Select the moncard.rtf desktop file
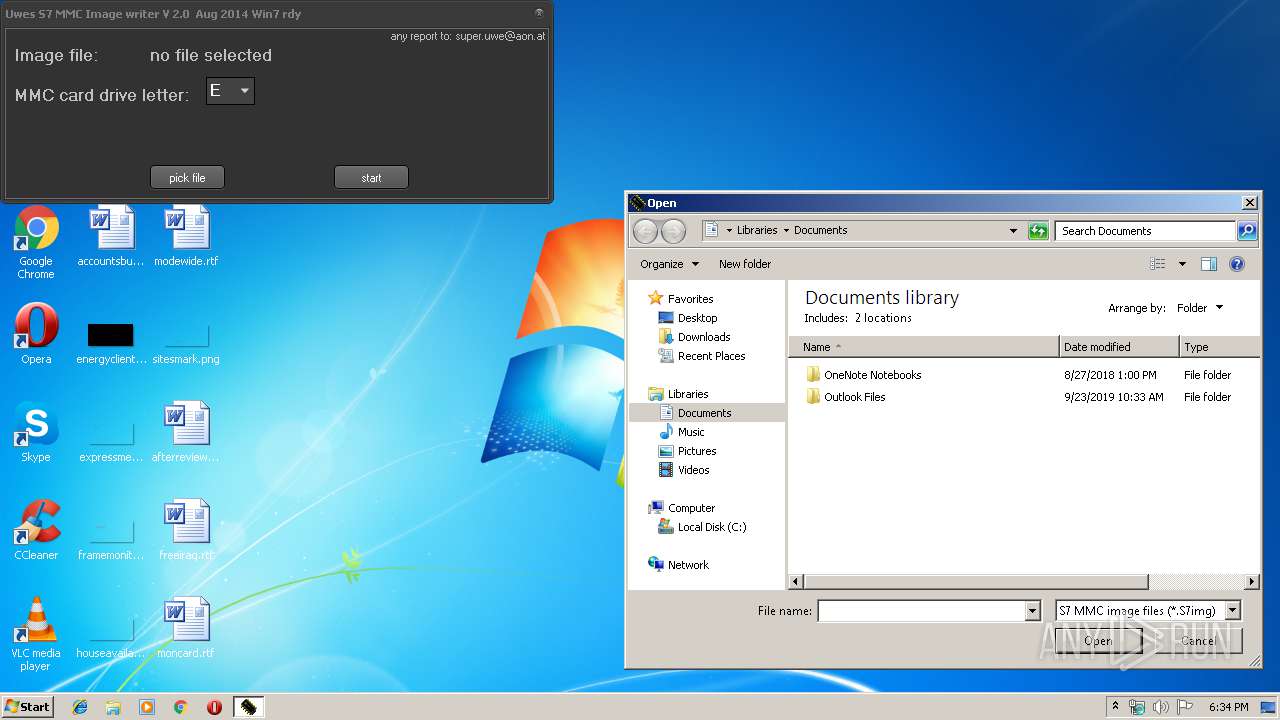Image resolution: width=1280 pixels, height=720 pixels. [x=186, y=629]
